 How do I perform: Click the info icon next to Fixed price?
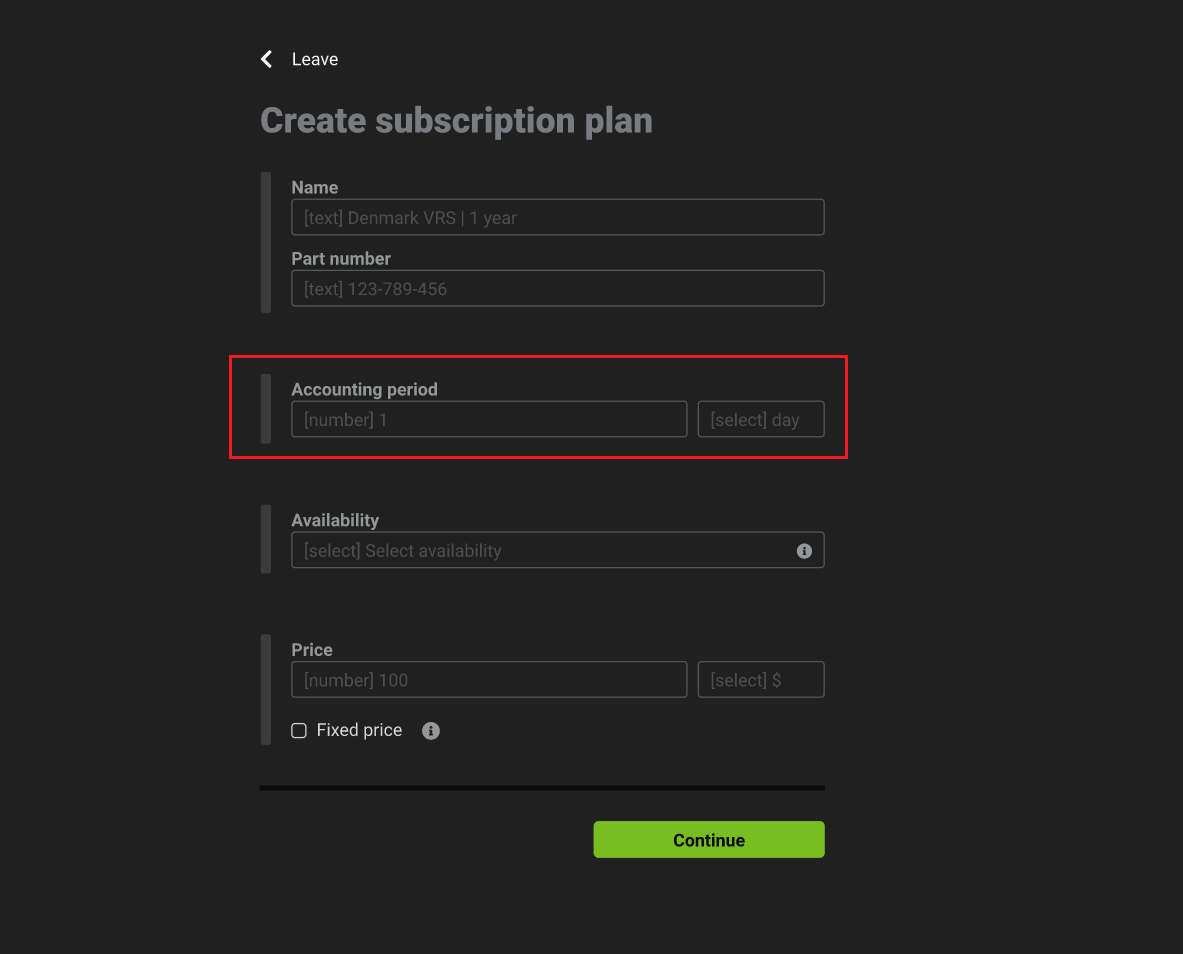(431, 730)
